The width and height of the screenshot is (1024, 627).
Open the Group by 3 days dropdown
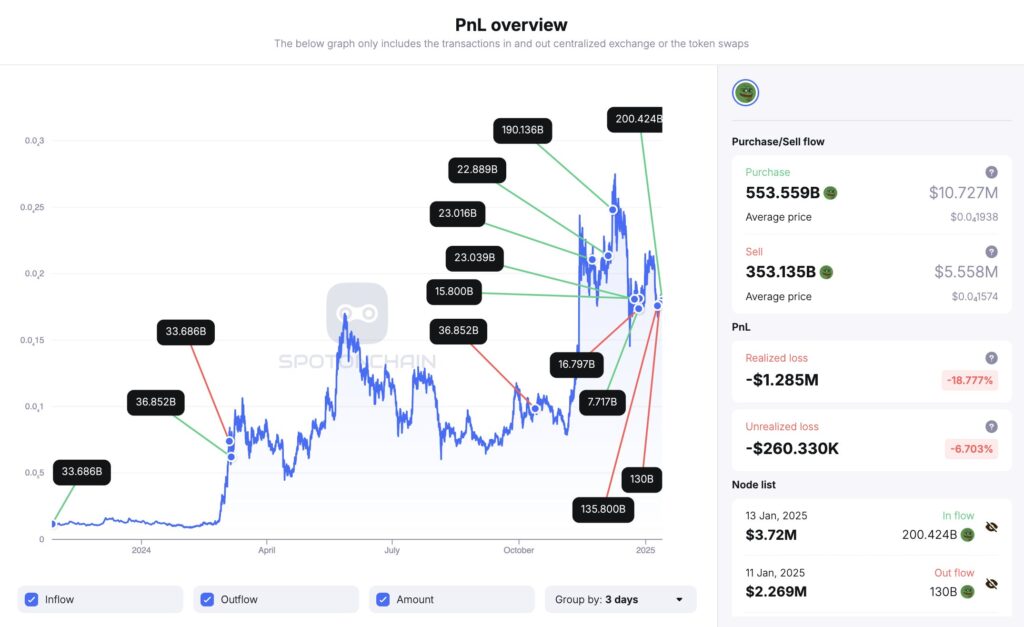(620, 599)
